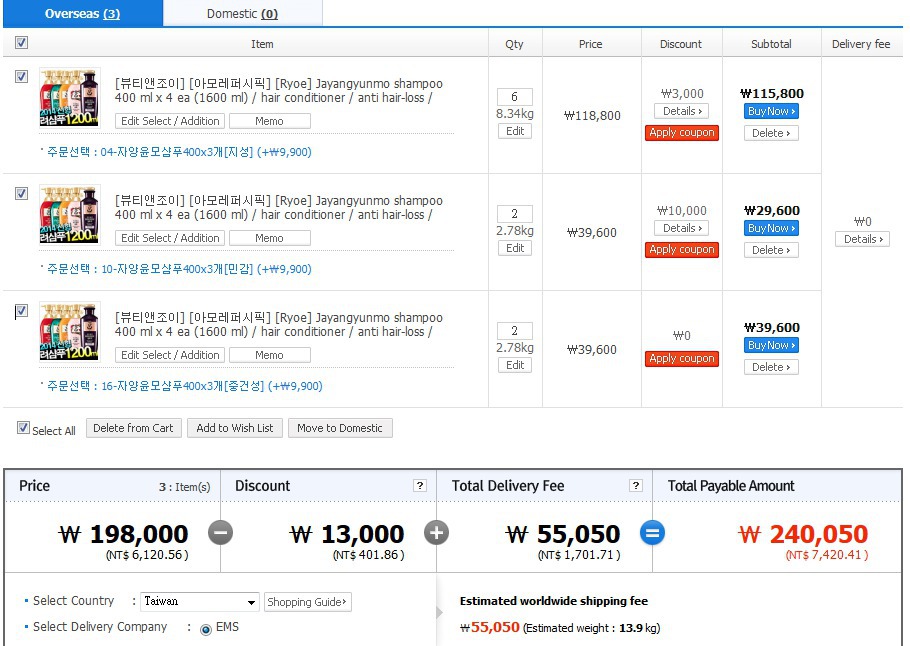Click the gray minus circle icon in summary
Viewport: 910px width, 646px height.
point(221,533)
